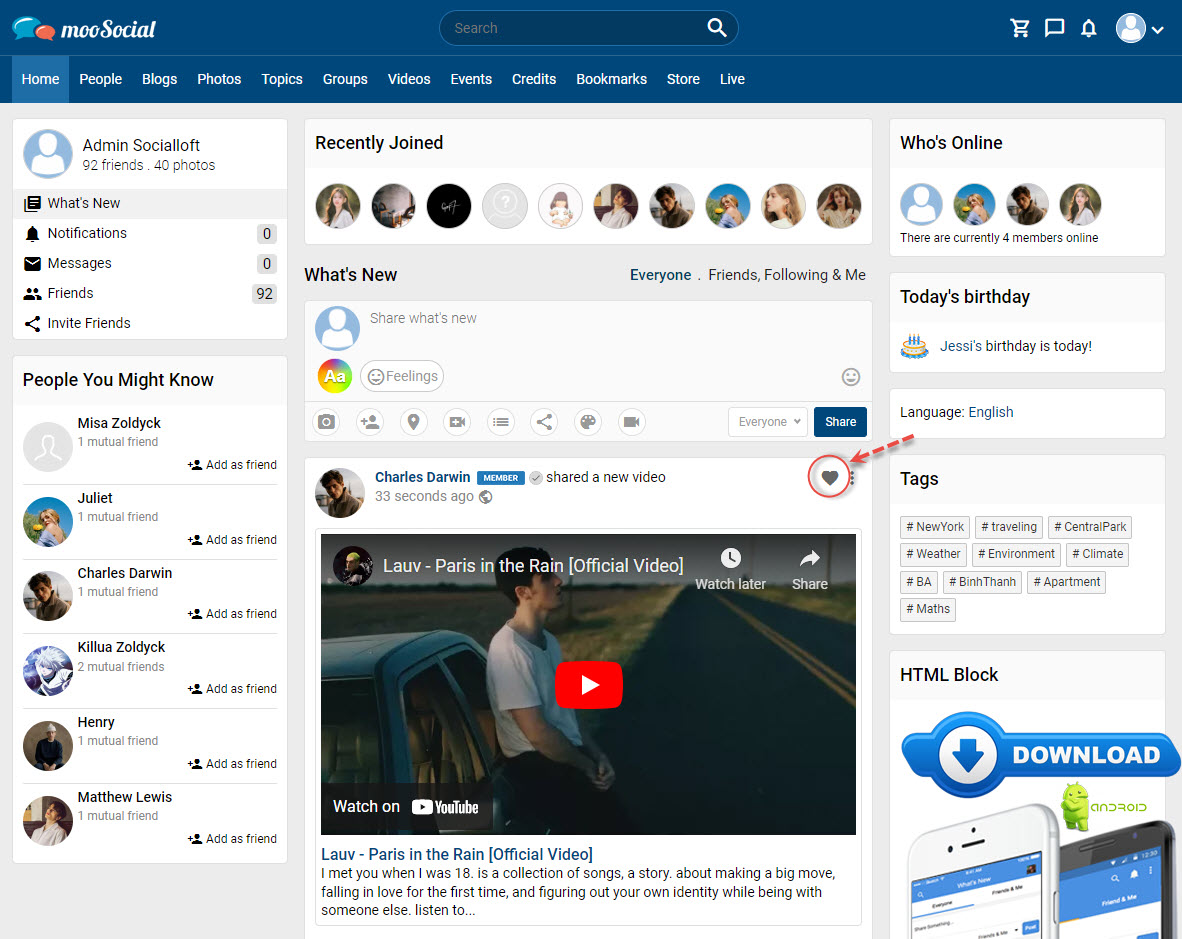The height and width of the screenshot is (939, 1182).
Task: Add Killua Zoldyck as friend
Action: (232, 689)
